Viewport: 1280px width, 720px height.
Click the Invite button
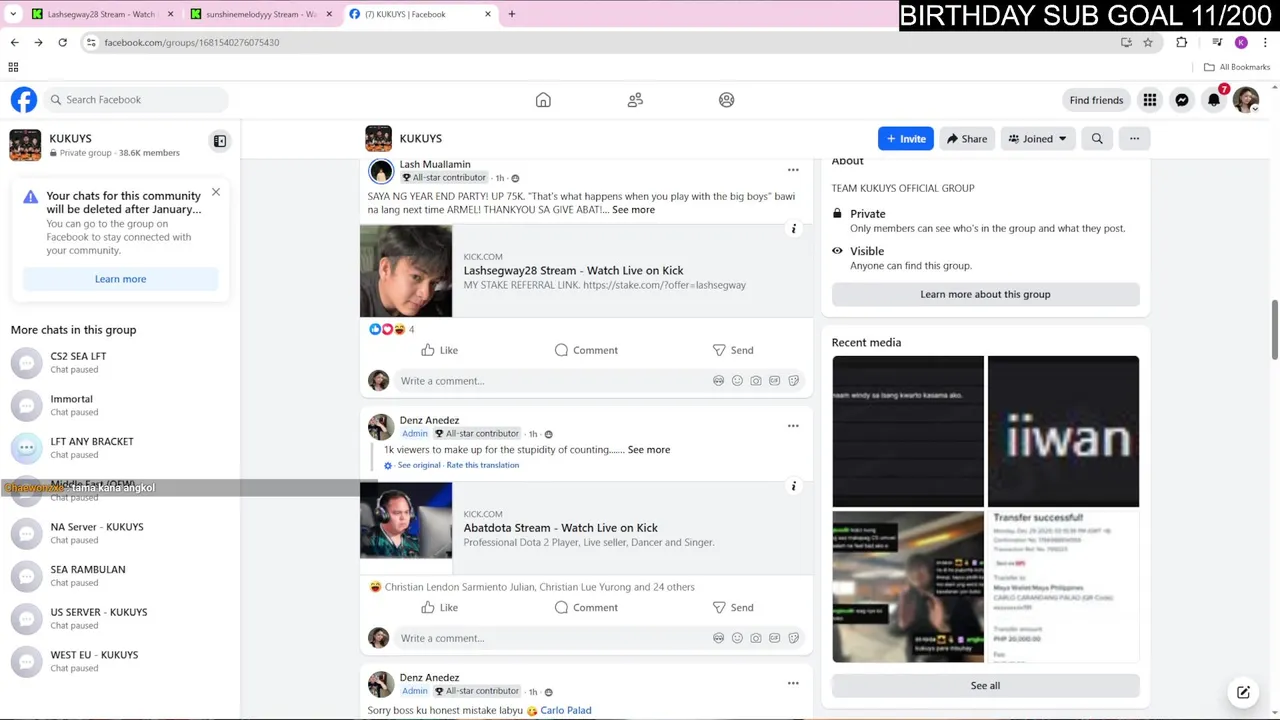pos(906,139)
